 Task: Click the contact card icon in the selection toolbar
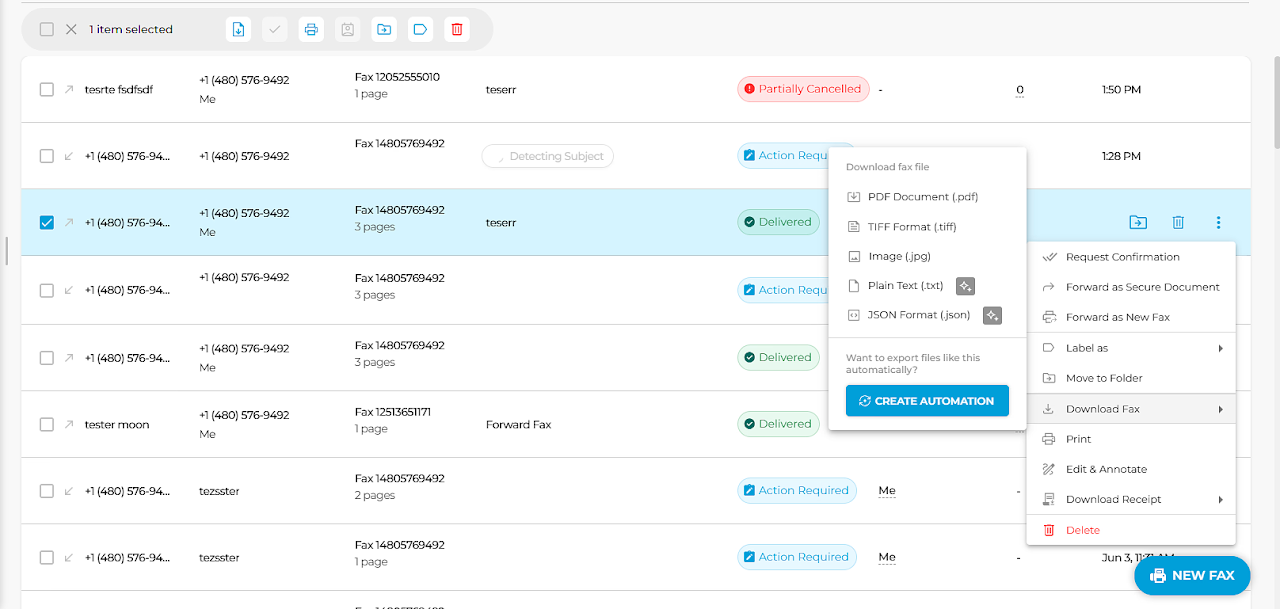click(347, 29)
